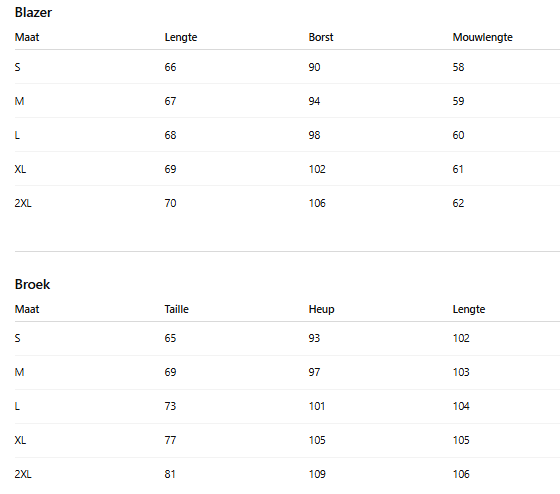Screen dimensions: 560x494
Task: Click chest value 94 for size M
Action: point(314,101)
